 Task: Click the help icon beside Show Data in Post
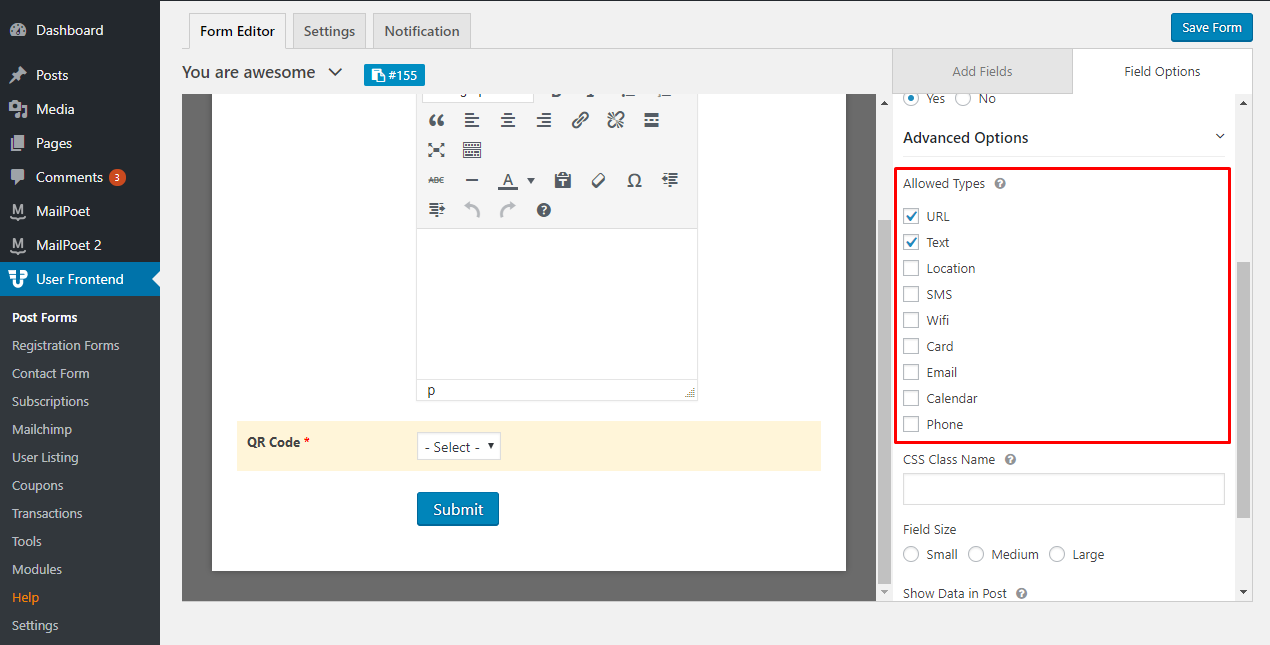coord(1021,593)
